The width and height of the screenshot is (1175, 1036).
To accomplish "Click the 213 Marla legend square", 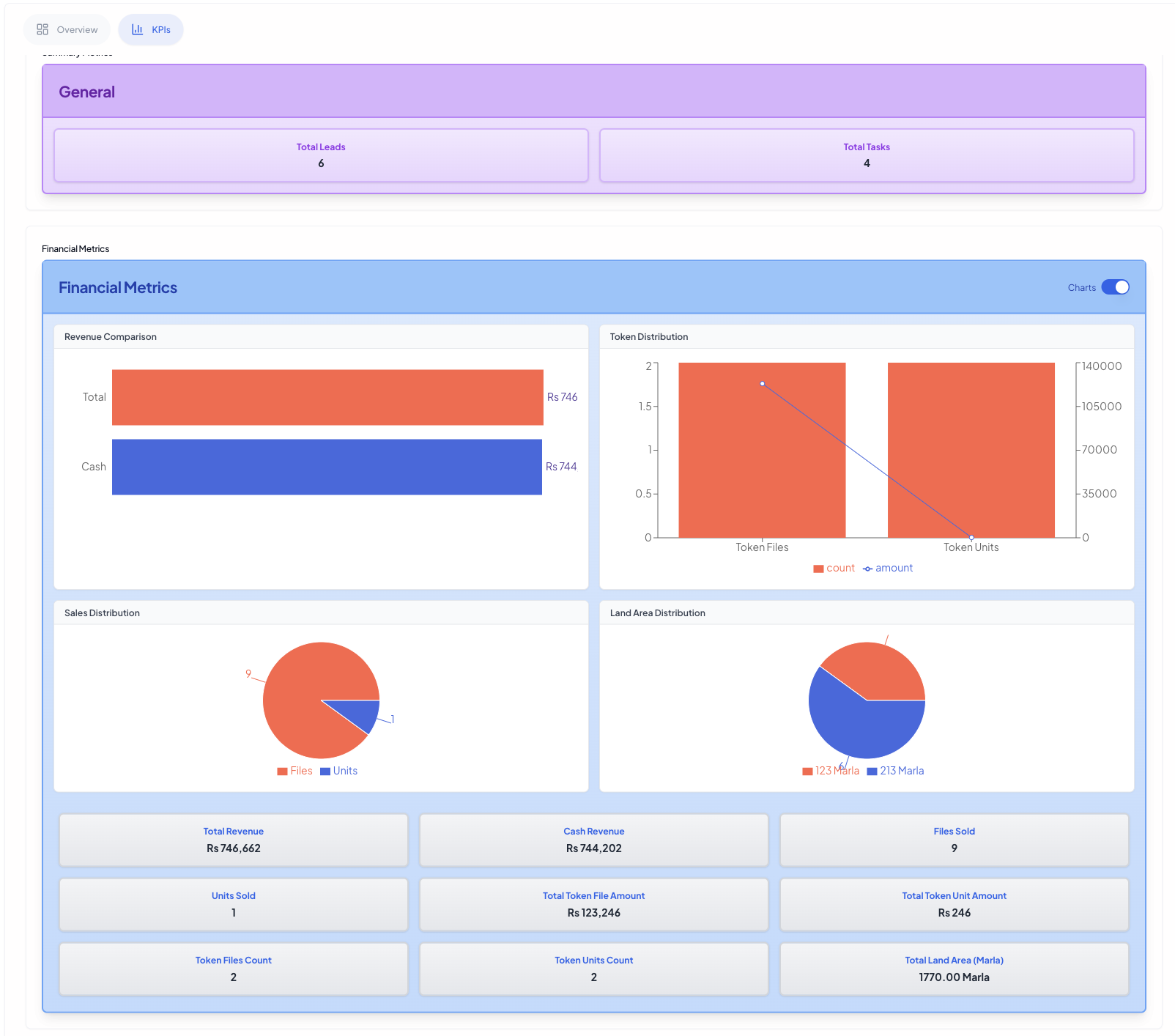I will pyautogui.click(x=871, y=771).
